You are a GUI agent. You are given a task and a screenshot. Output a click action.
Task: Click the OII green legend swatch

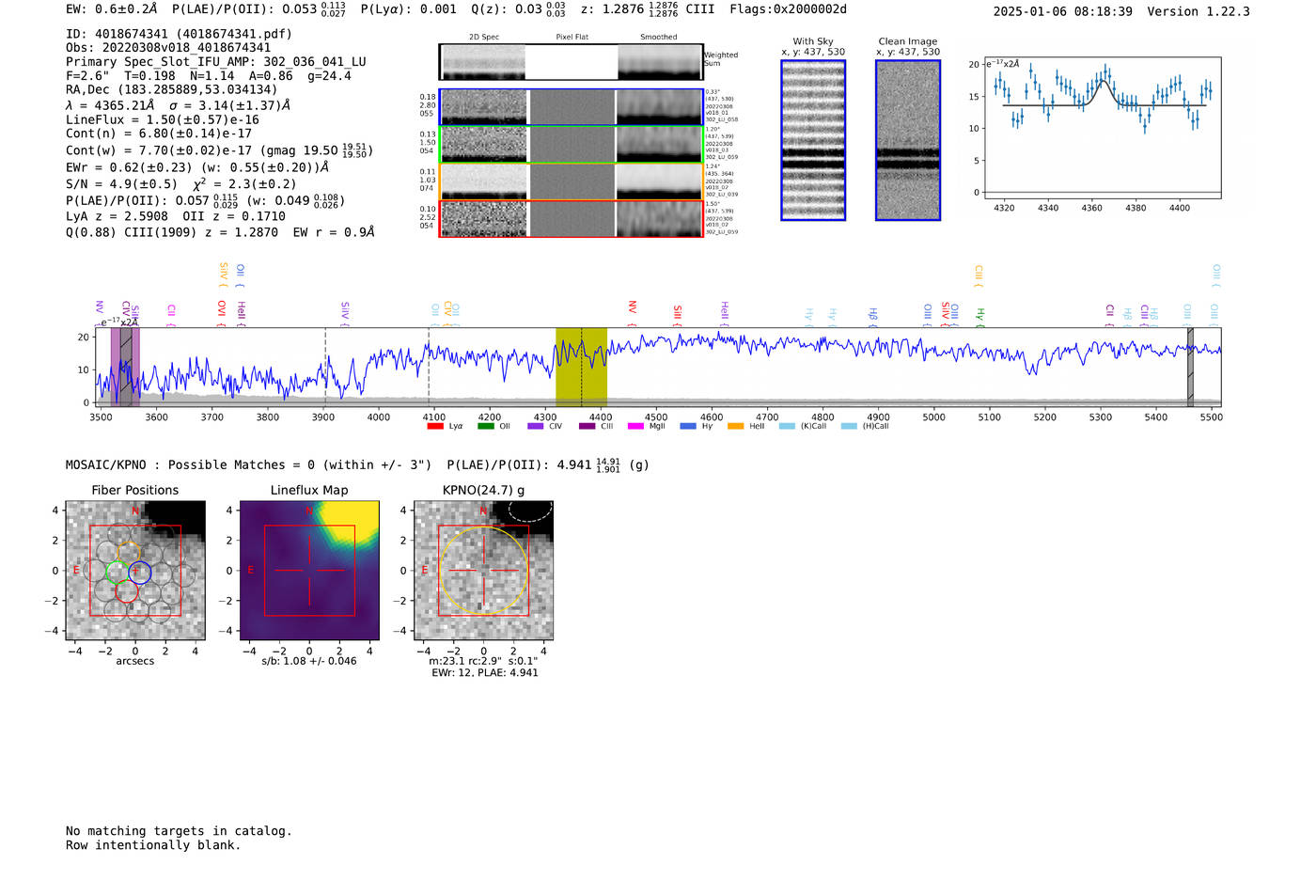(485, 426)
